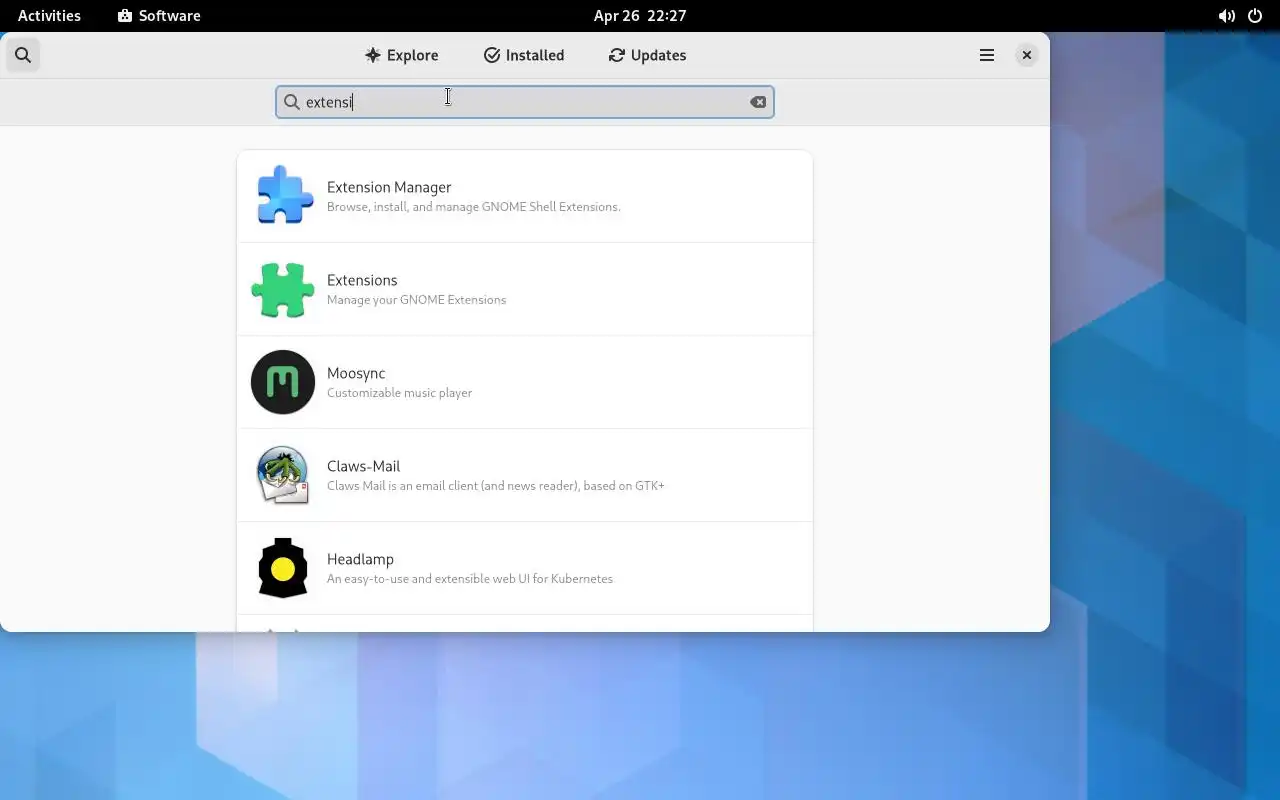The image size is (1280, 800).
Task: Select the Claws-Mail result title
Action: coord(363,466)
